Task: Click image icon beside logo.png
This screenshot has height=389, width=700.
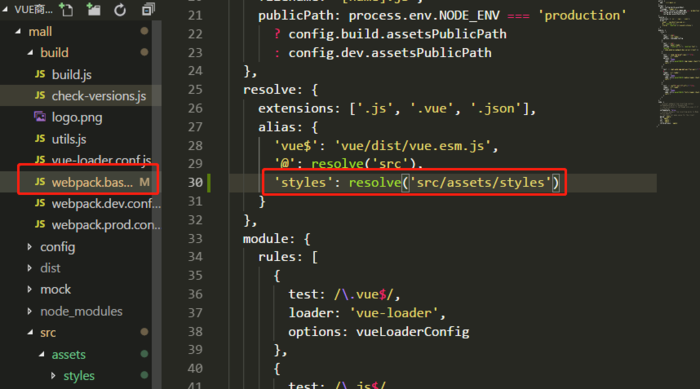Action: click(40, 117)
